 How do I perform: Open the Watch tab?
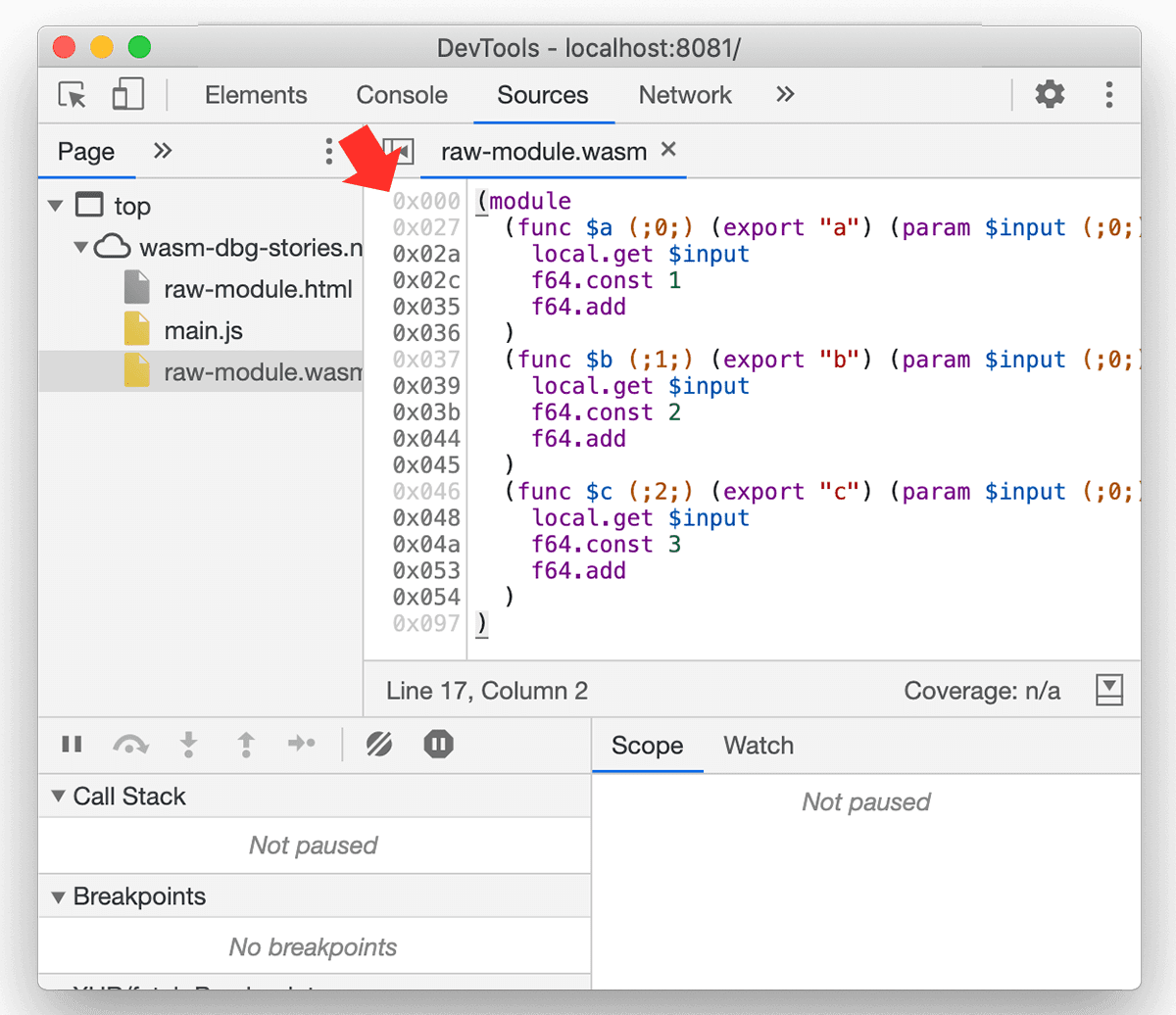pyautogui.click(x=758, y=746)
